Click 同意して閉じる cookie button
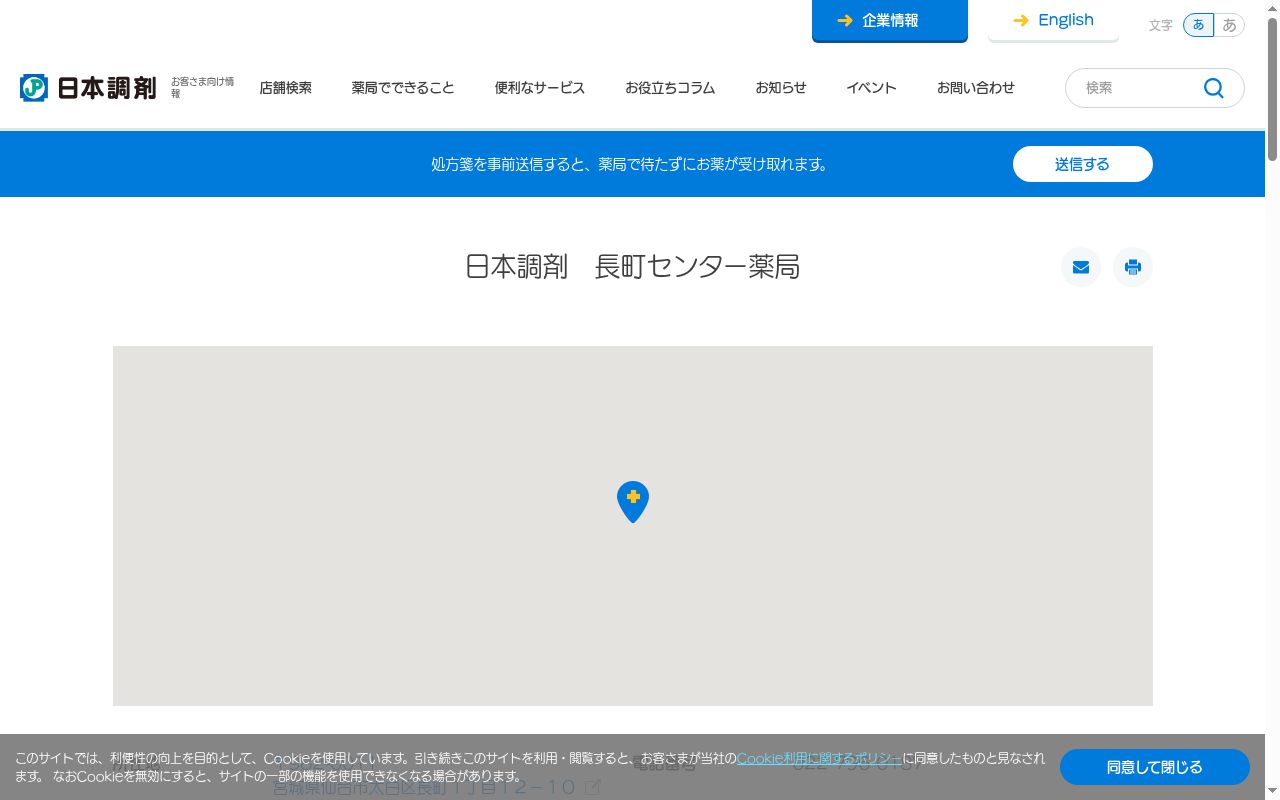 1155,767
